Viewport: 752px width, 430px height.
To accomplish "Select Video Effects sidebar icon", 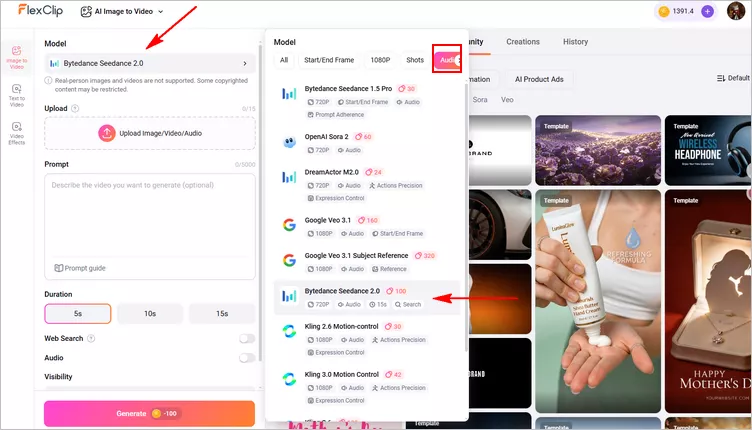I will [x=17, y=133].
